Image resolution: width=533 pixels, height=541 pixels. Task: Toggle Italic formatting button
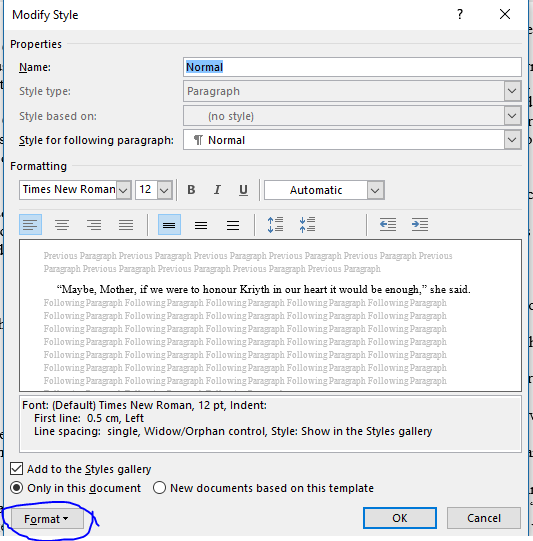click(217, 190)
